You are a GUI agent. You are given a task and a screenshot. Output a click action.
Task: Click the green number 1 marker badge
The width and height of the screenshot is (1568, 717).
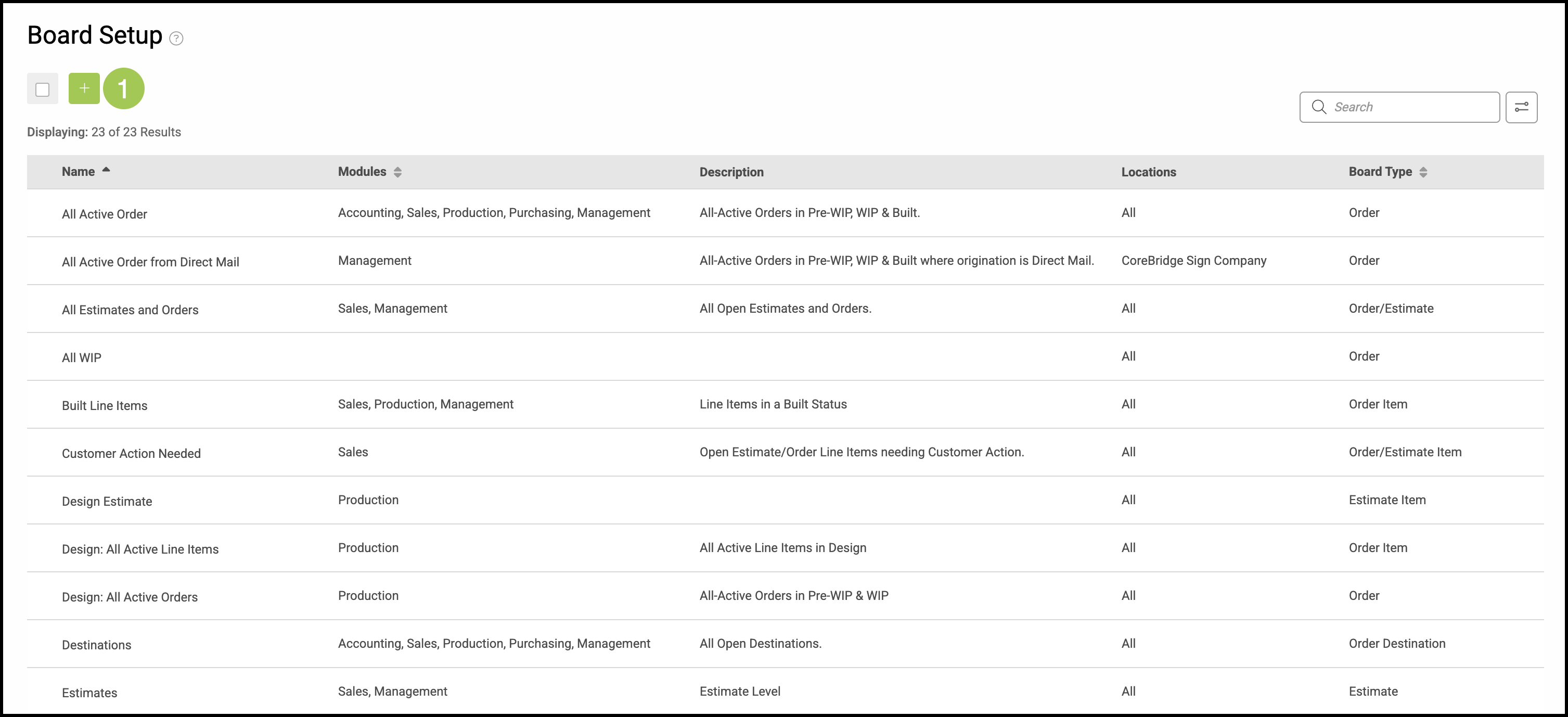point(124,89)
